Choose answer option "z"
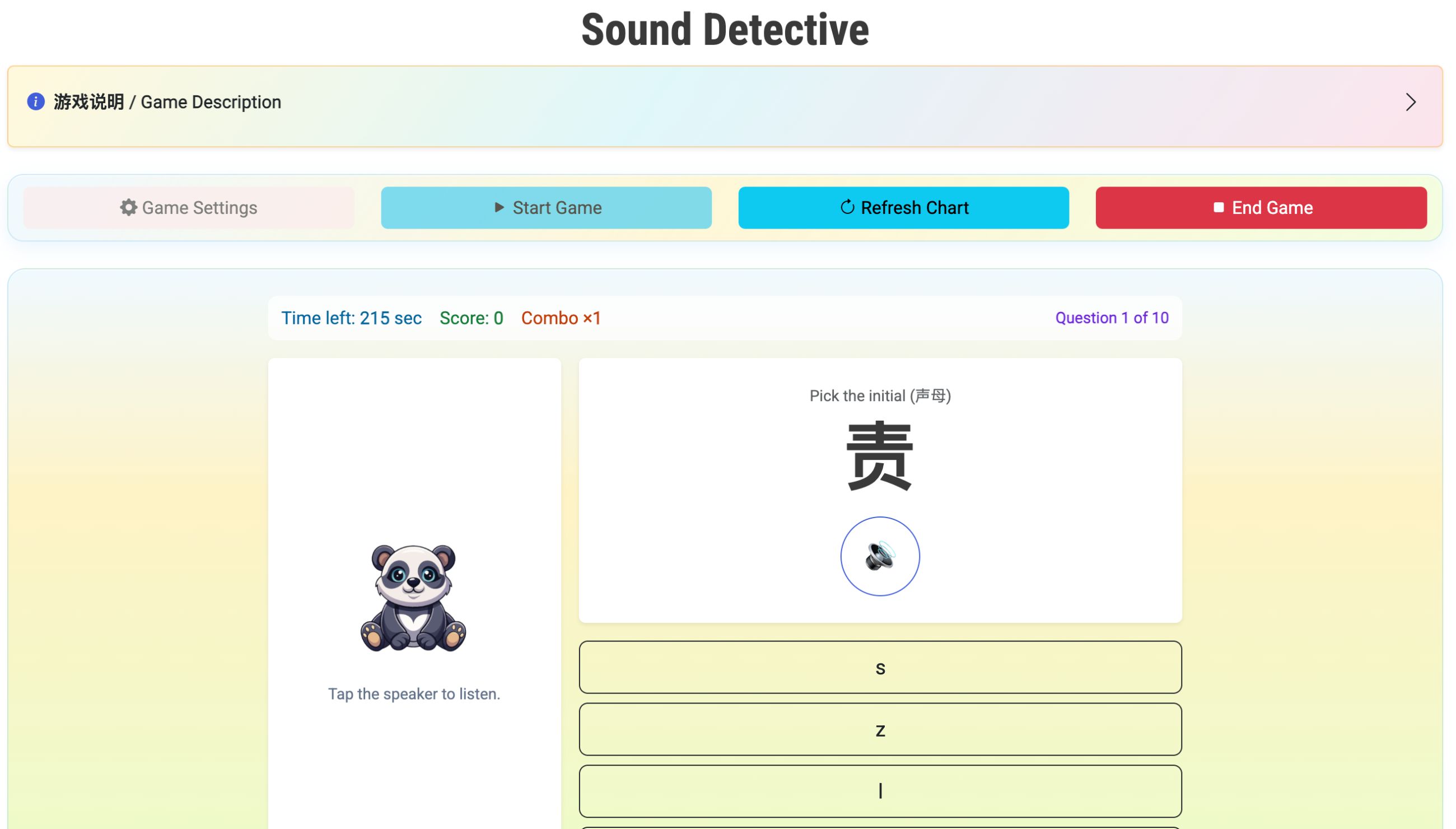Image resolution: width=1456 pixels, height=829 pixels. click(880, 729)
